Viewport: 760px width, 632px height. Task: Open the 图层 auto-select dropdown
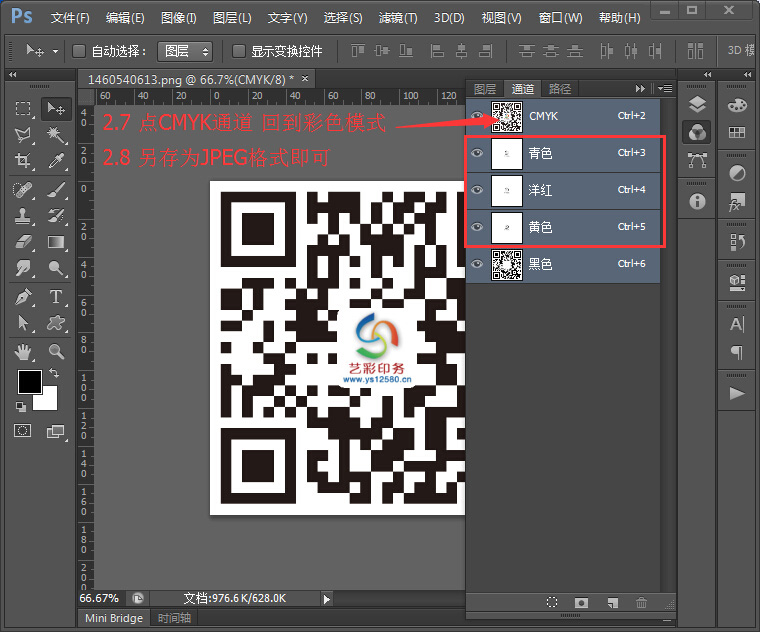click(185, 51)
